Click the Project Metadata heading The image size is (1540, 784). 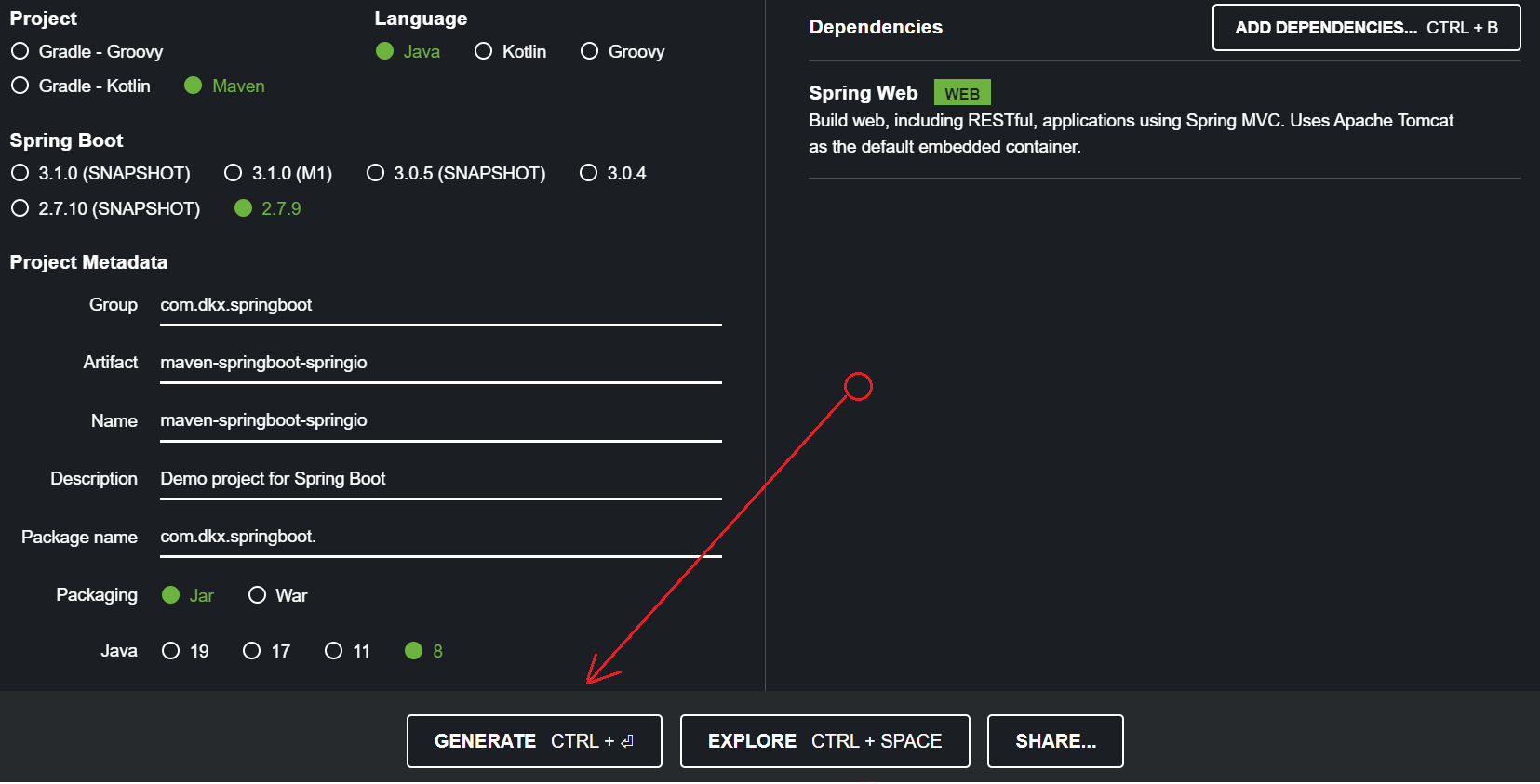(88, 262)
